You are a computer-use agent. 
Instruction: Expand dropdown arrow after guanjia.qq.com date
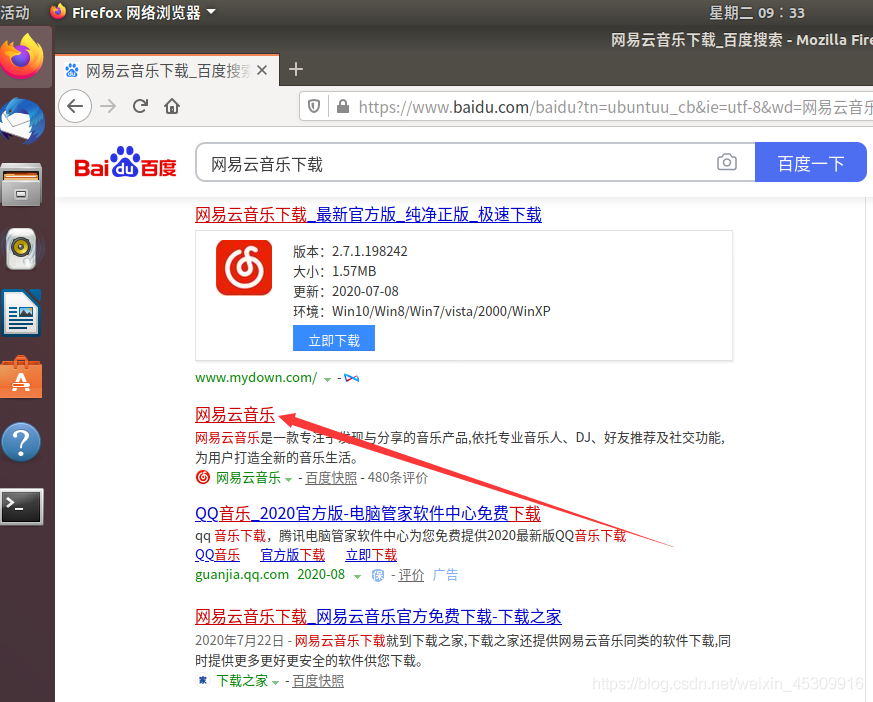[x=357, y=576]
